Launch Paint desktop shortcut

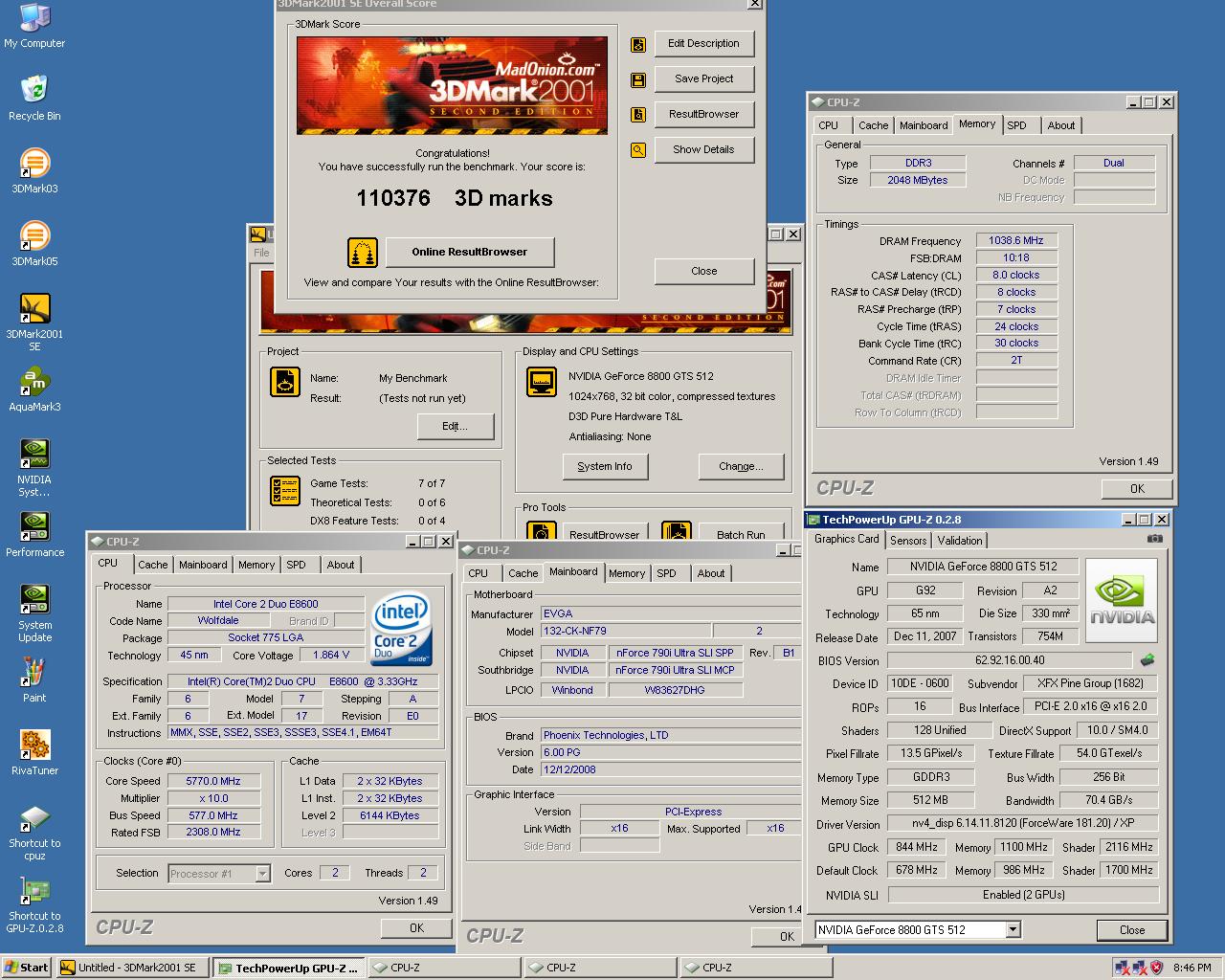click(x=34, y=680)
